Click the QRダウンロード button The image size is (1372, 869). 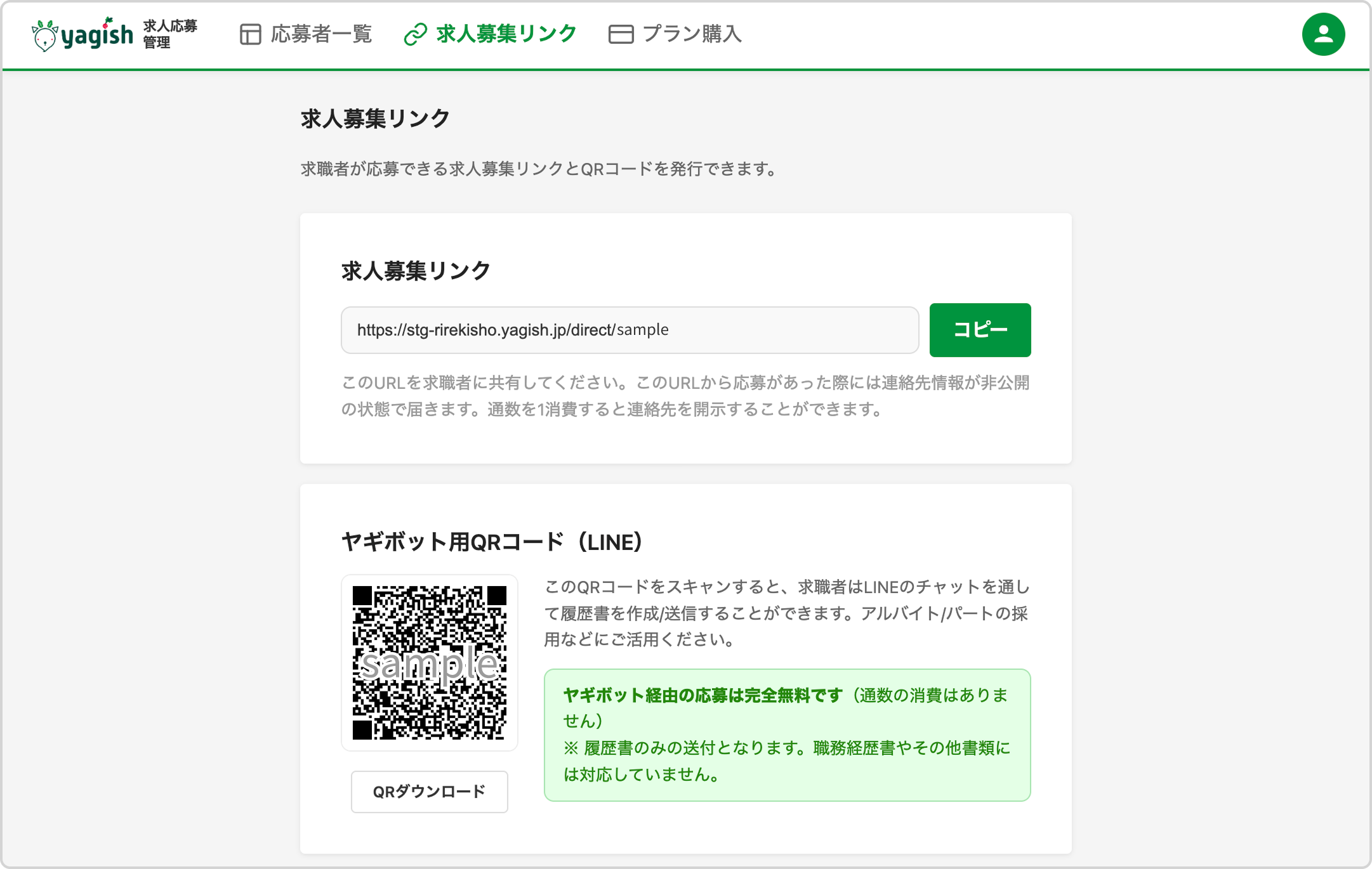(x=430, y=792)
